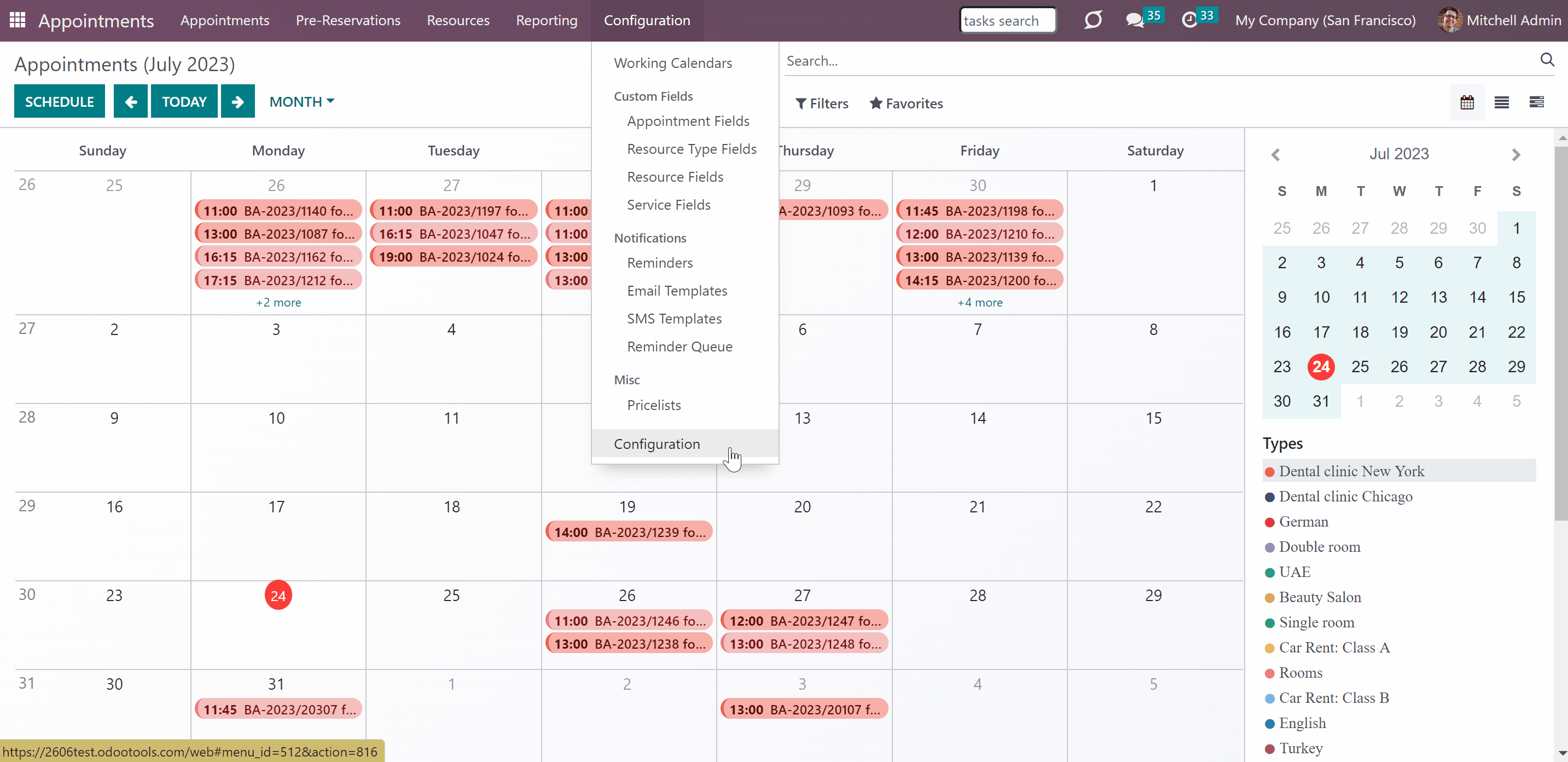Open appointment BA-2023/20307 at 11:45
Screen dimensions: 1568x762
[x=278, y=709]
